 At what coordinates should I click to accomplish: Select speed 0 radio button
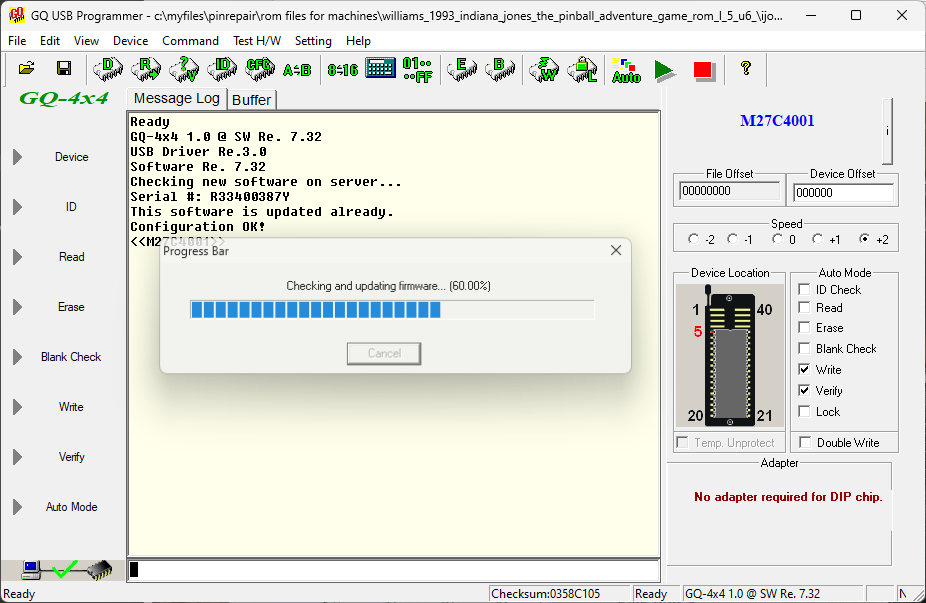(x=777, y=239)
